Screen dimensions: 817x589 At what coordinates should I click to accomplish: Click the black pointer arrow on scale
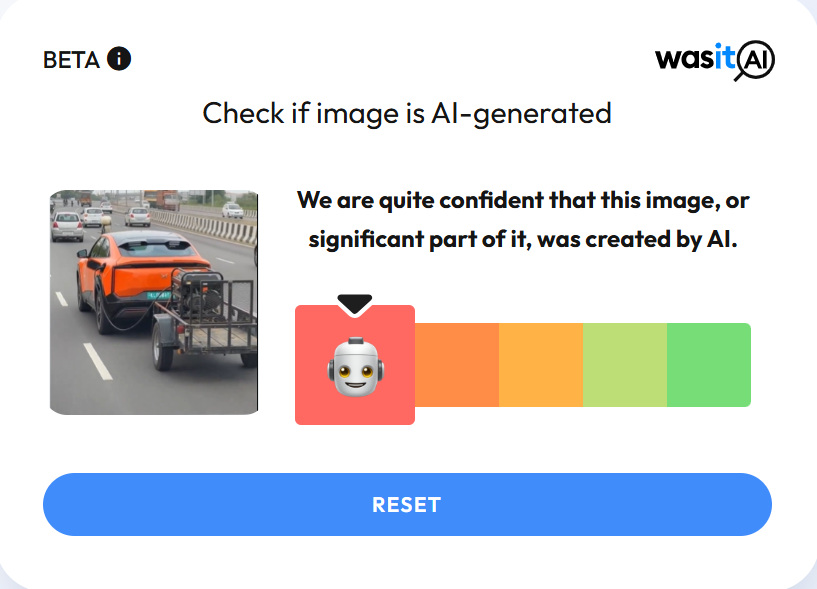(x=355, y=305)
